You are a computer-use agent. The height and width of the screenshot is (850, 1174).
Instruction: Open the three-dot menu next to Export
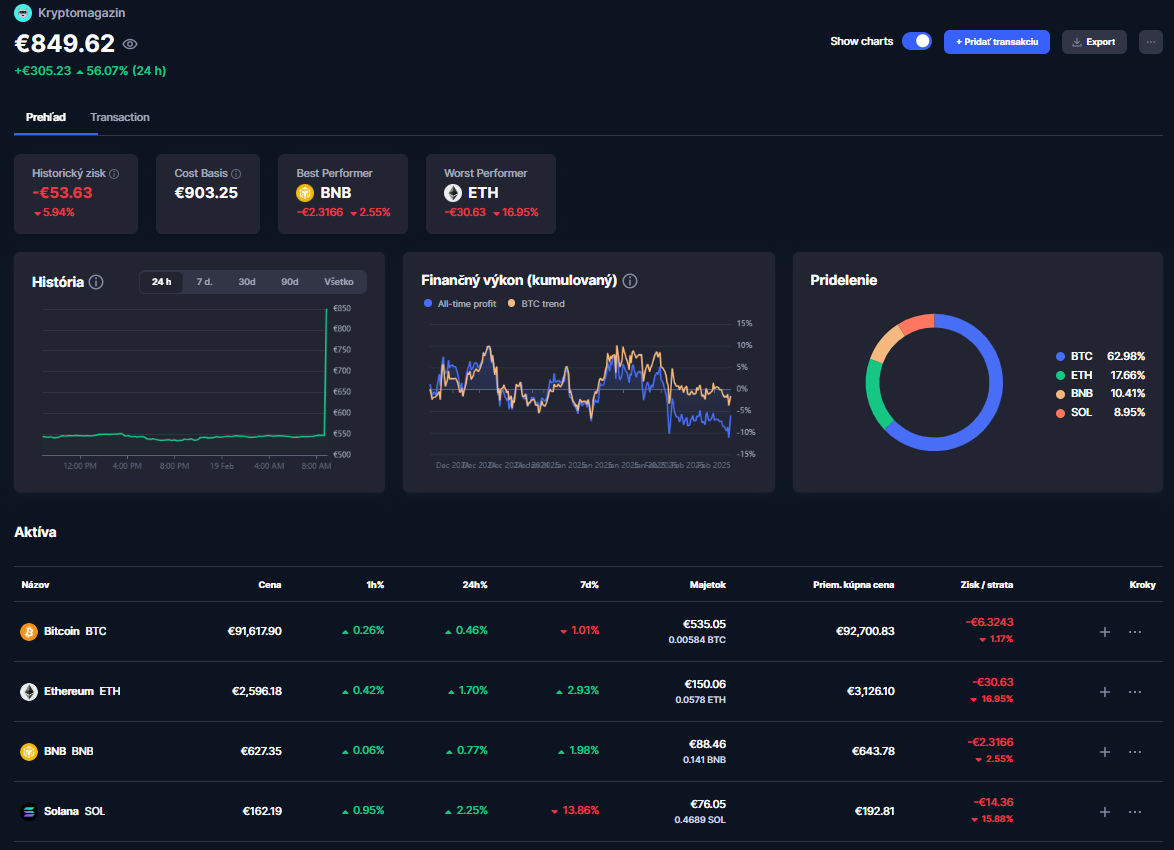click(1150, 41)
